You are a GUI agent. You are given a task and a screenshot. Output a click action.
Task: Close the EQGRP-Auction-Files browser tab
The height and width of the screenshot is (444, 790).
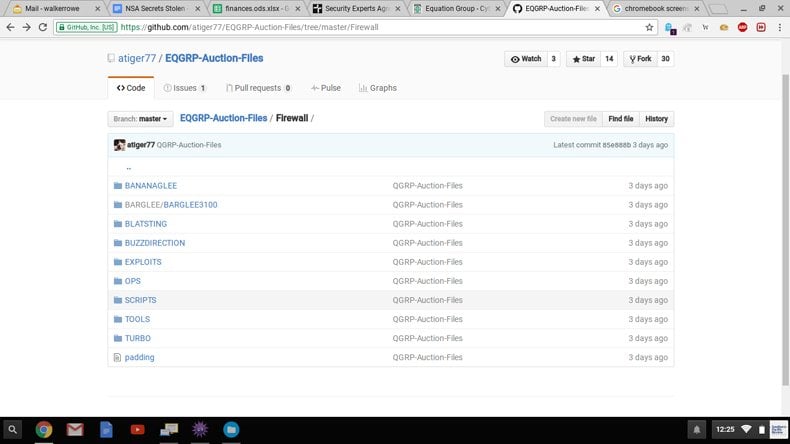pos(597,9)
